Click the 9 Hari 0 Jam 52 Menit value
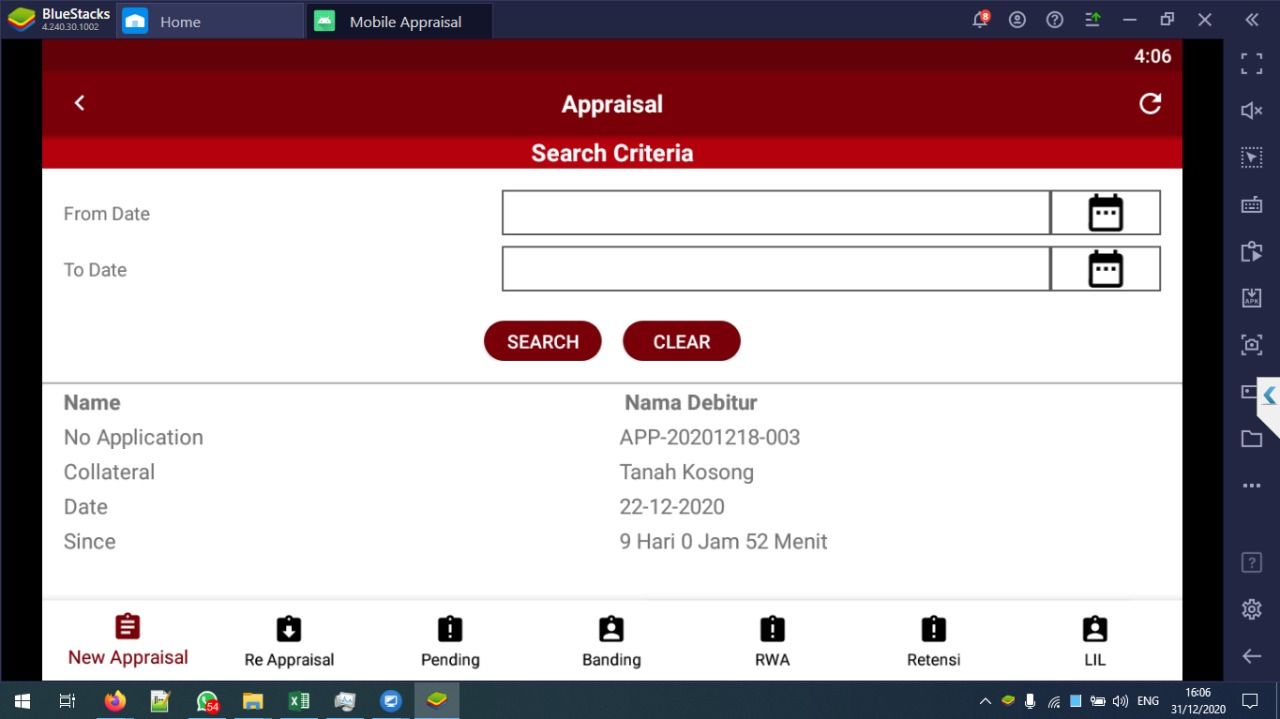The height and width of the screenshot is (719, 1280). 723,541
